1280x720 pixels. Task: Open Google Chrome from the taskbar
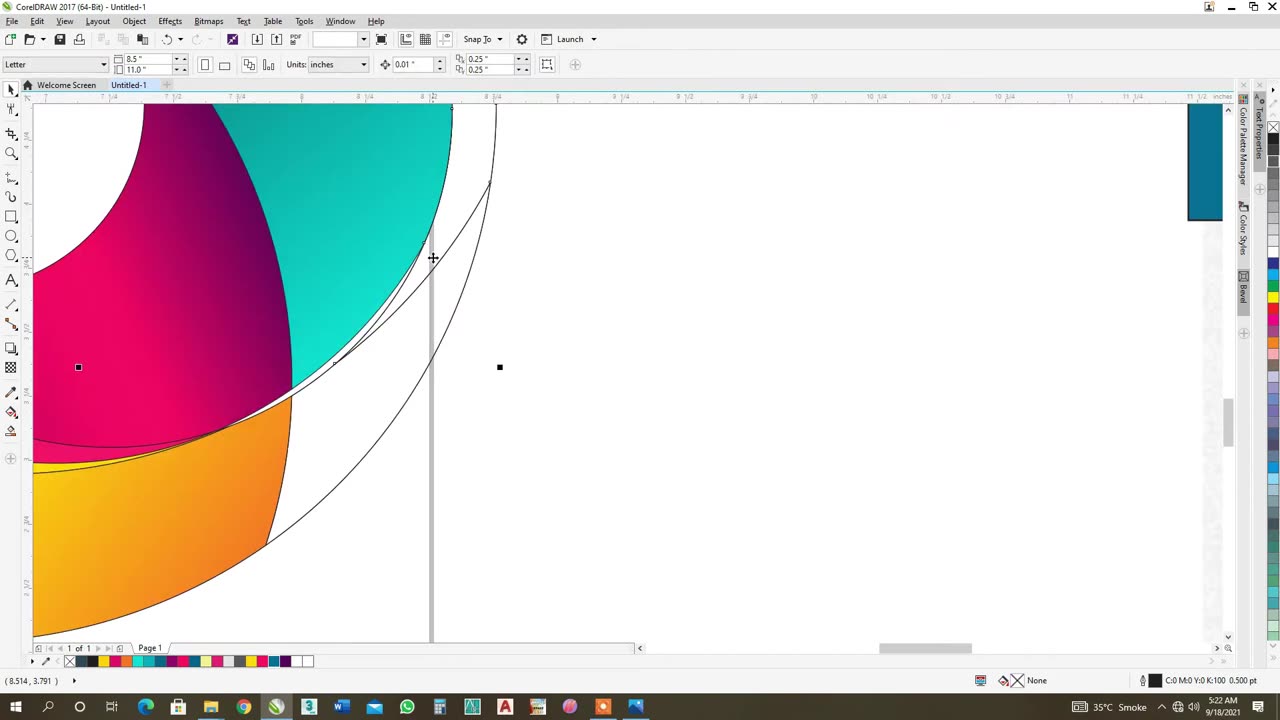click(x=243, y=707)
